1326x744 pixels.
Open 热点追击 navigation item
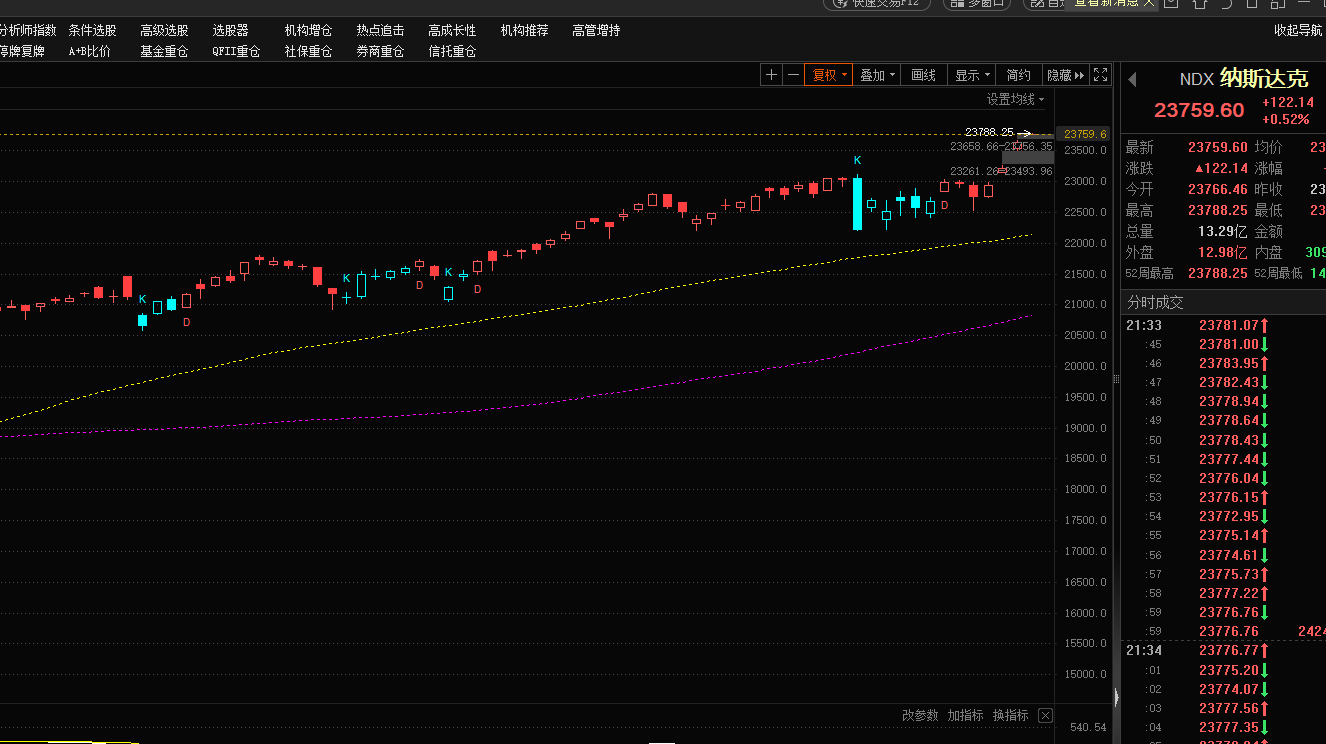[380, 31]
